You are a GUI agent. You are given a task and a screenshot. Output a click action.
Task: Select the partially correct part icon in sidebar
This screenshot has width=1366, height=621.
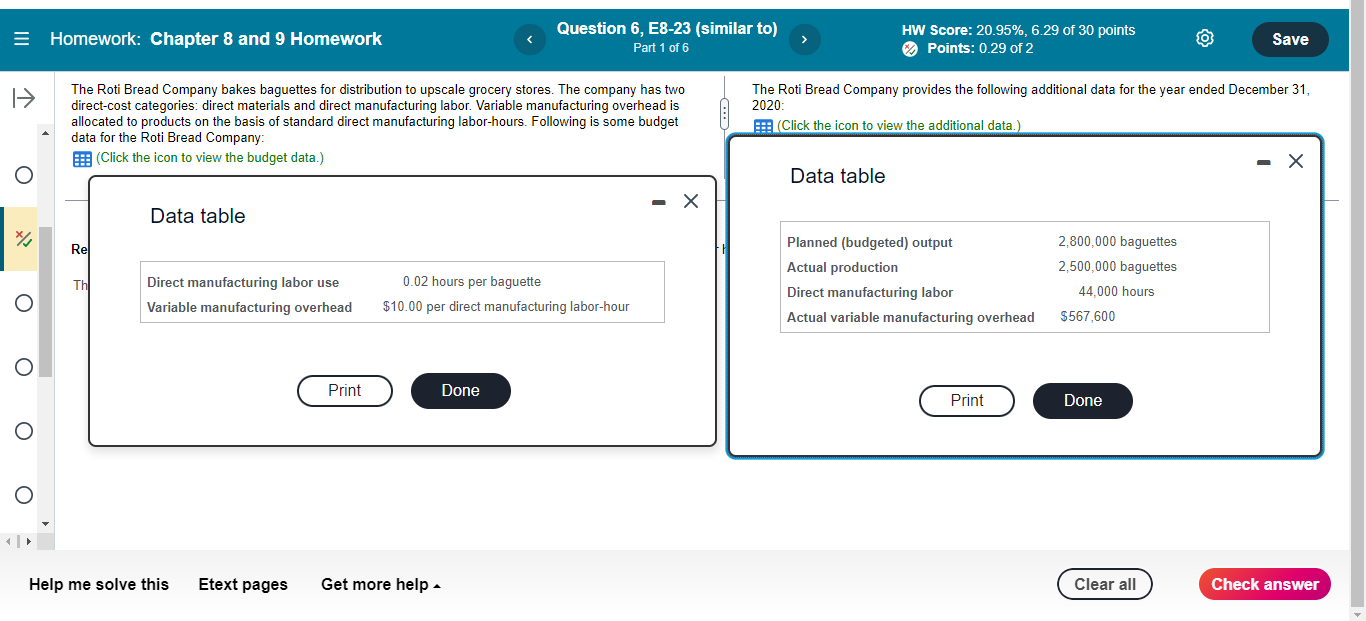pos(23,238)
